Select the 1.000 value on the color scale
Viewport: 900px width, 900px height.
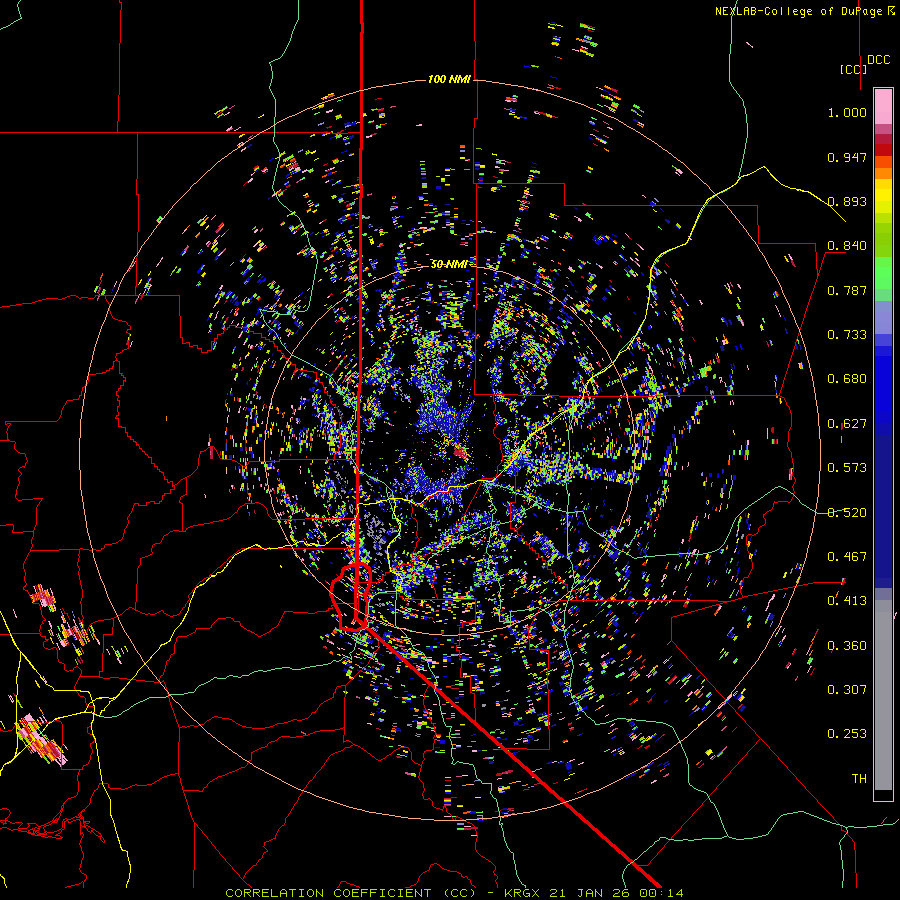point(847,112)
